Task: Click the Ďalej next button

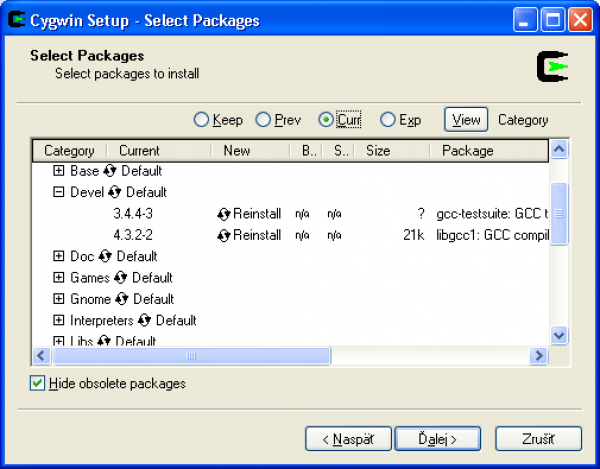Action: click(438, 438)
